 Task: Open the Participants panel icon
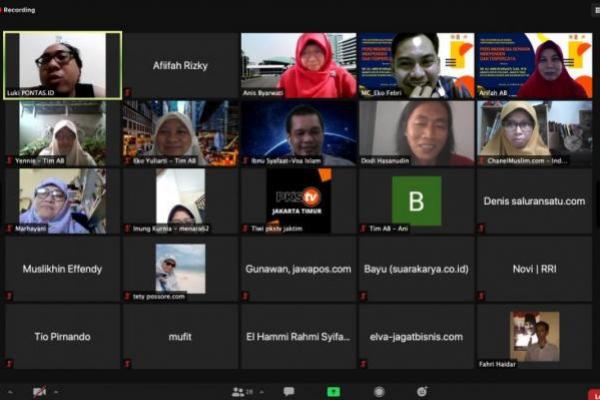[238, 392]
